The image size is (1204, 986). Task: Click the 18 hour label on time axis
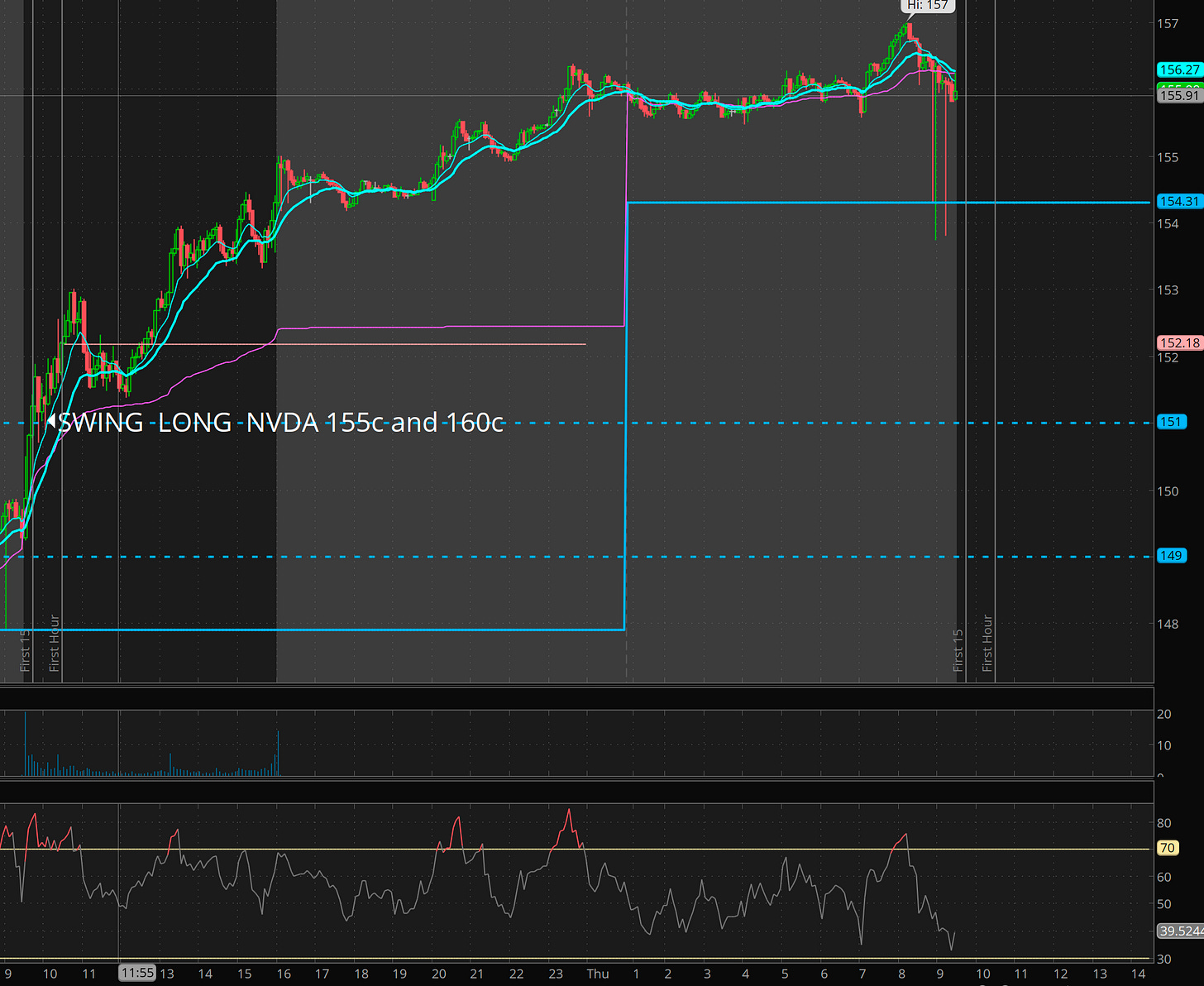[361, 974]
